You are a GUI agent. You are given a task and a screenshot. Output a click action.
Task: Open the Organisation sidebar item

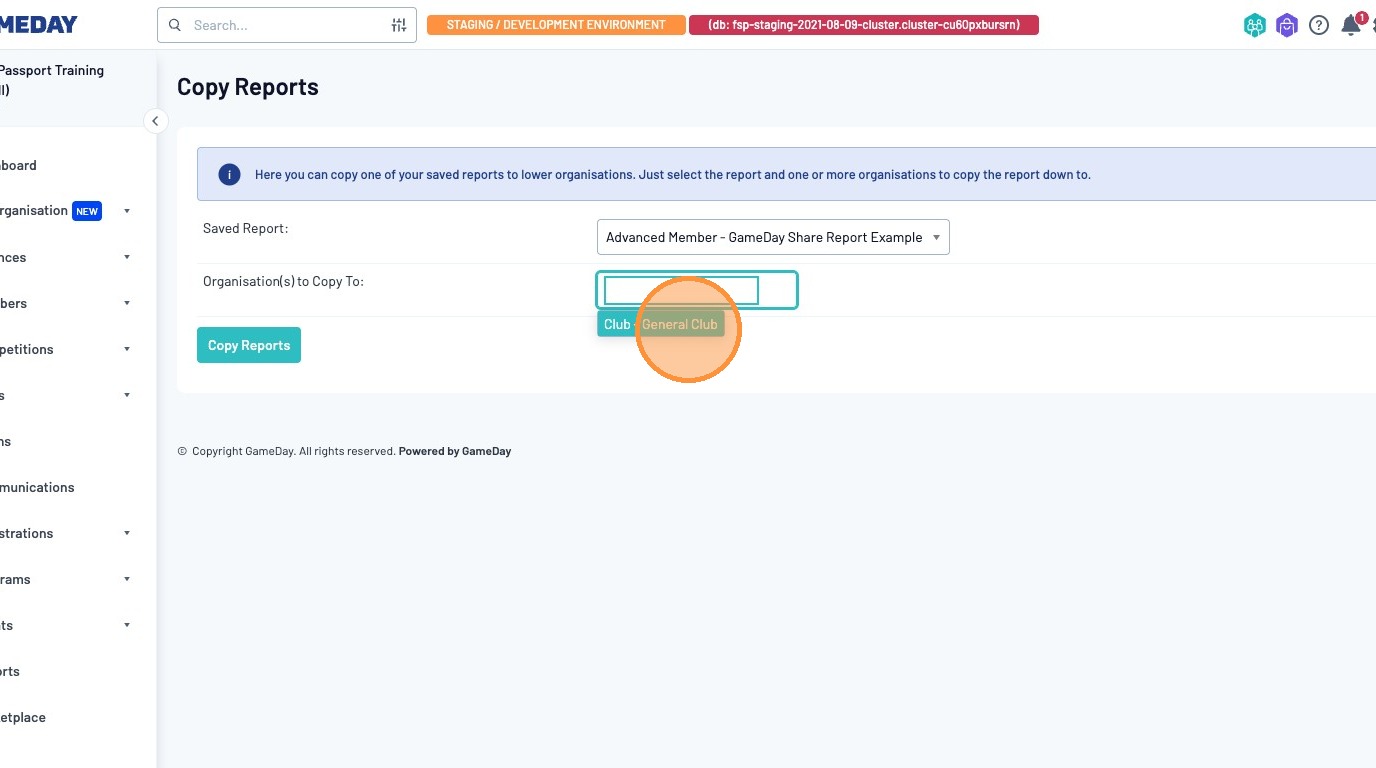tap(34, 211)
